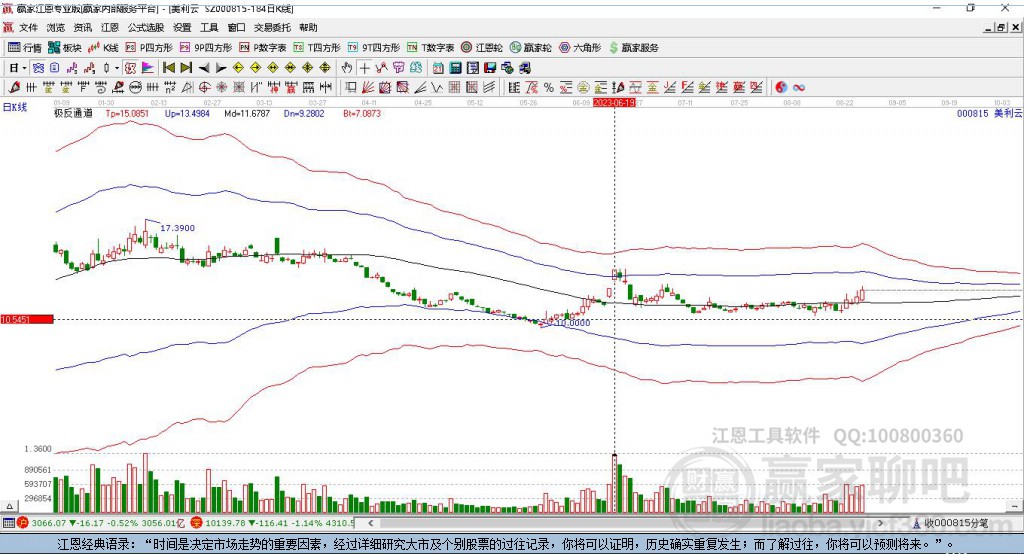Expand the candlestick style dropdown arrow
Image resolution: width=1024 pixels, height=554 pixels.
click(117, 68)
